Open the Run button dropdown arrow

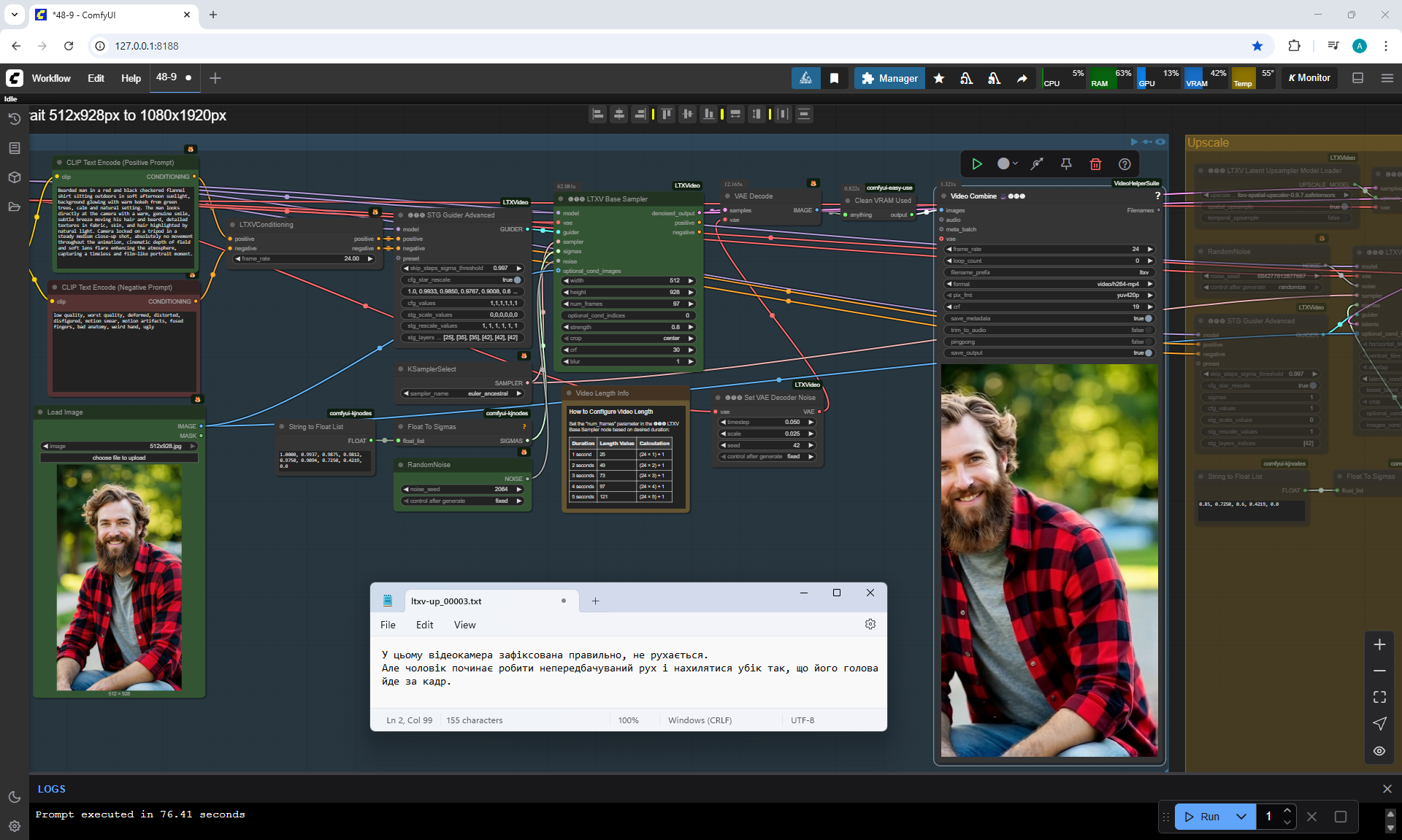click(x=1241, y=817)
